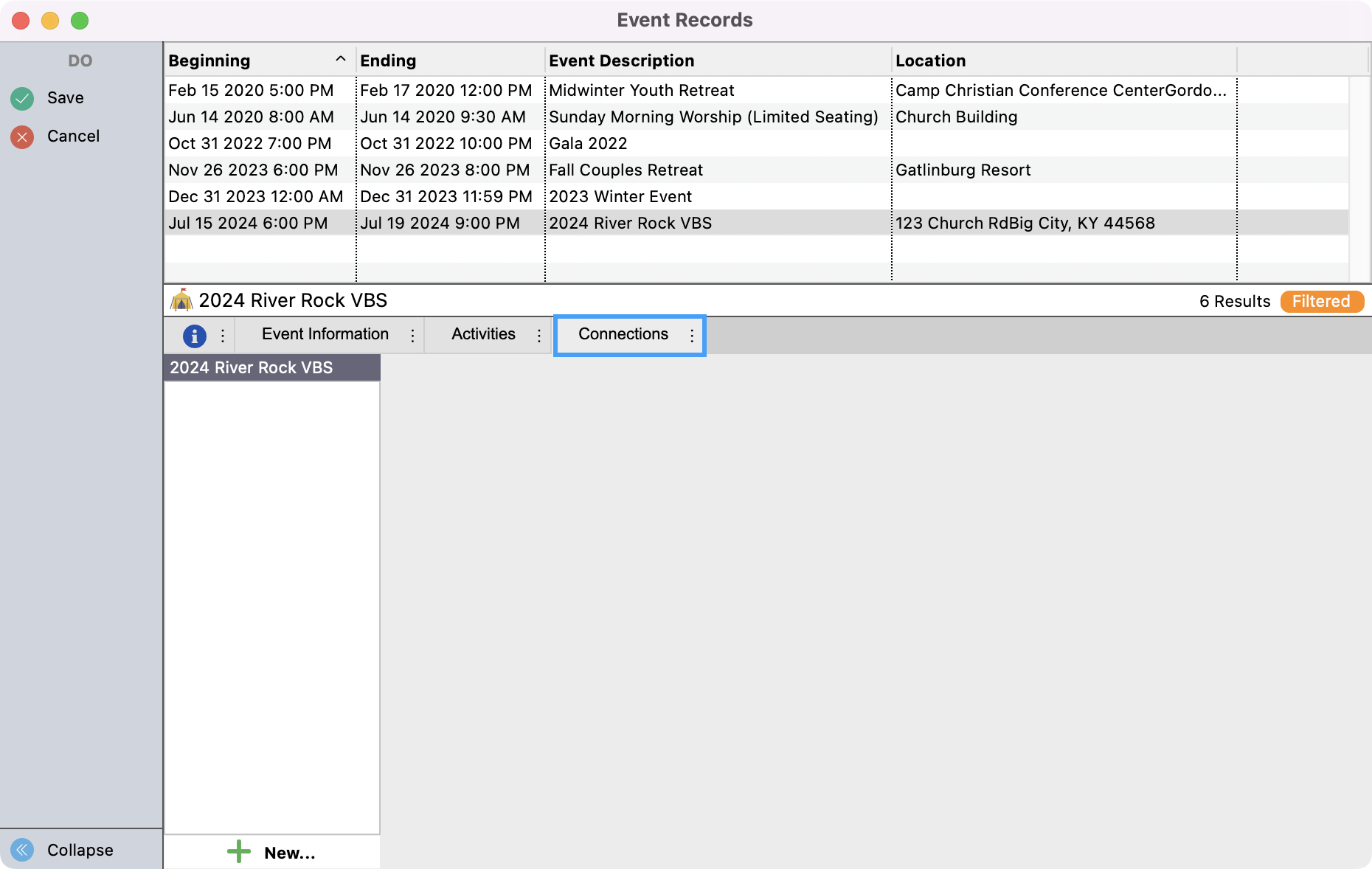The width and height of the screenshot is (1372, 869).
Task: Click the event tent icon beside title
Action: point(181,301)
